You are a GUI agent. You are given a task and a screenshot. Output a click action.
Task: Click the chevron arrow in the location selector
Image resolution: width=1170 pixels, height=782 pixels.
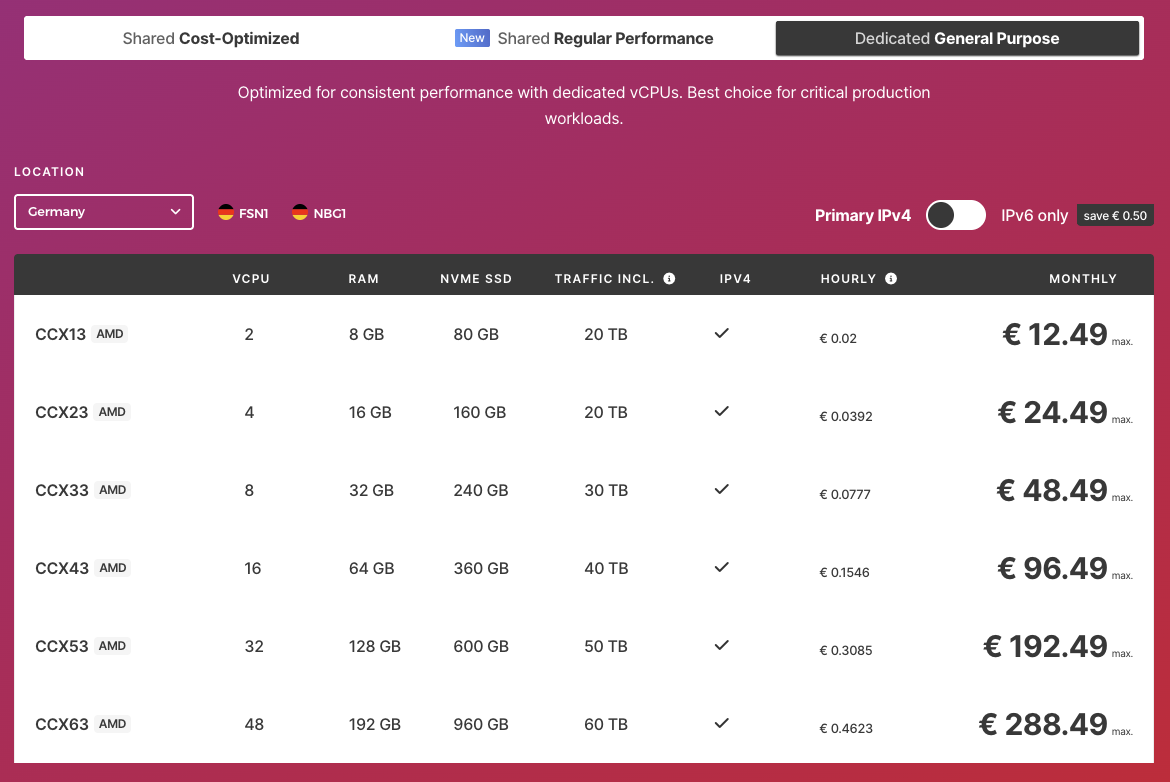(176, 212)
